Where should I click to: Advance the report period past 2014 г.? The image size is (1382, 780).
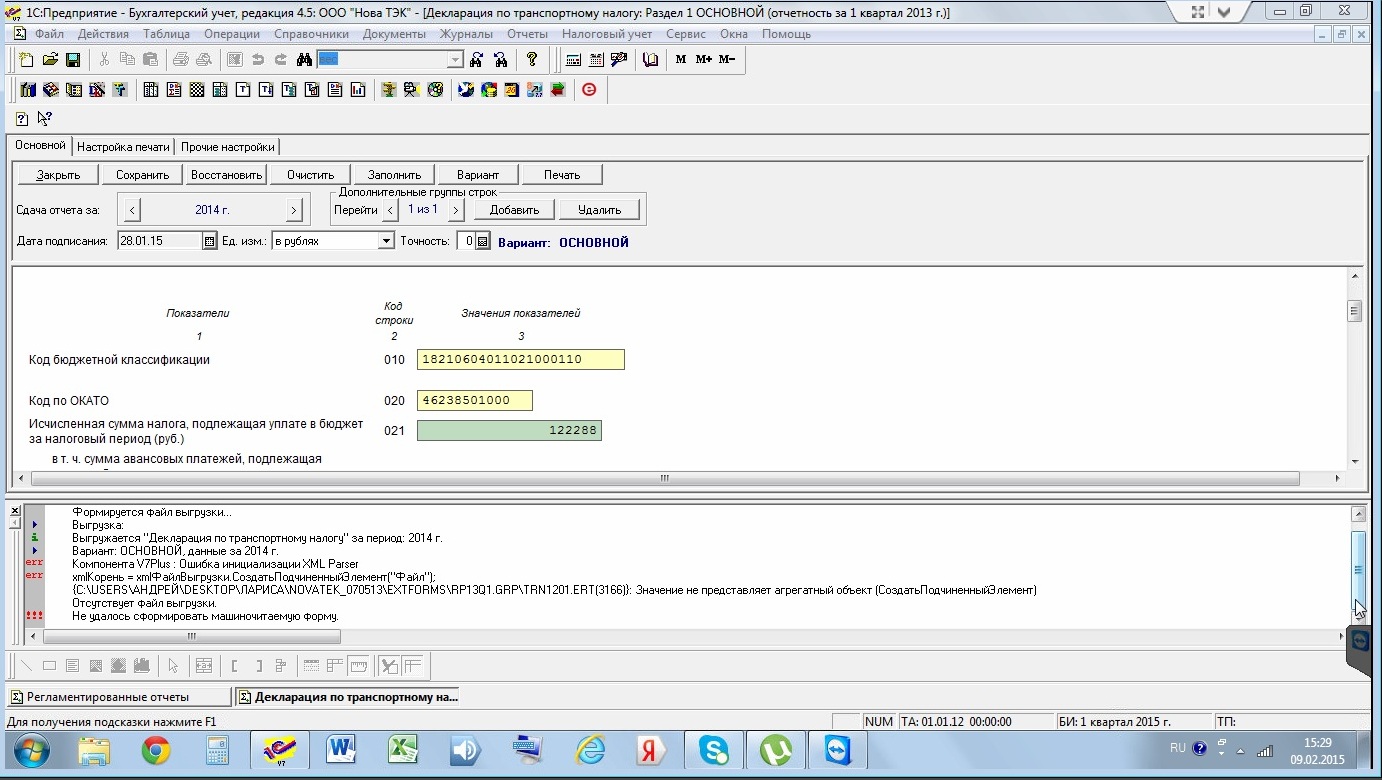tap(293, 210)
